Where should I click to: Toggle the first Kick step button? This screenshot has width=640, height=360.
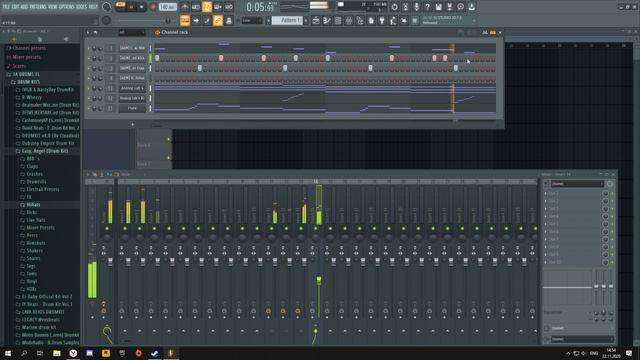pos(157,58)
